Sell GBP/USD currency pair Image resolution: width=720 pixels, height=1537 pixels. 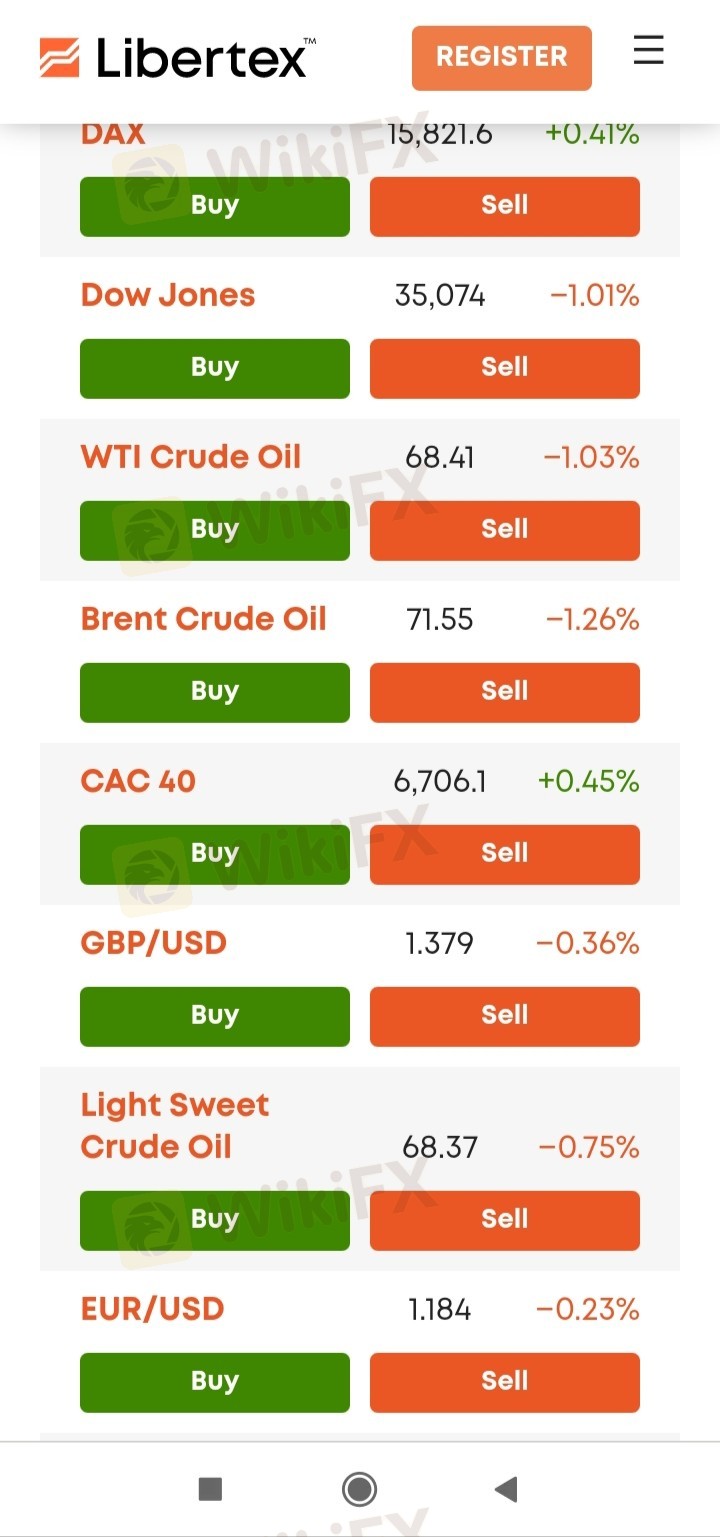click(504, 1016)
